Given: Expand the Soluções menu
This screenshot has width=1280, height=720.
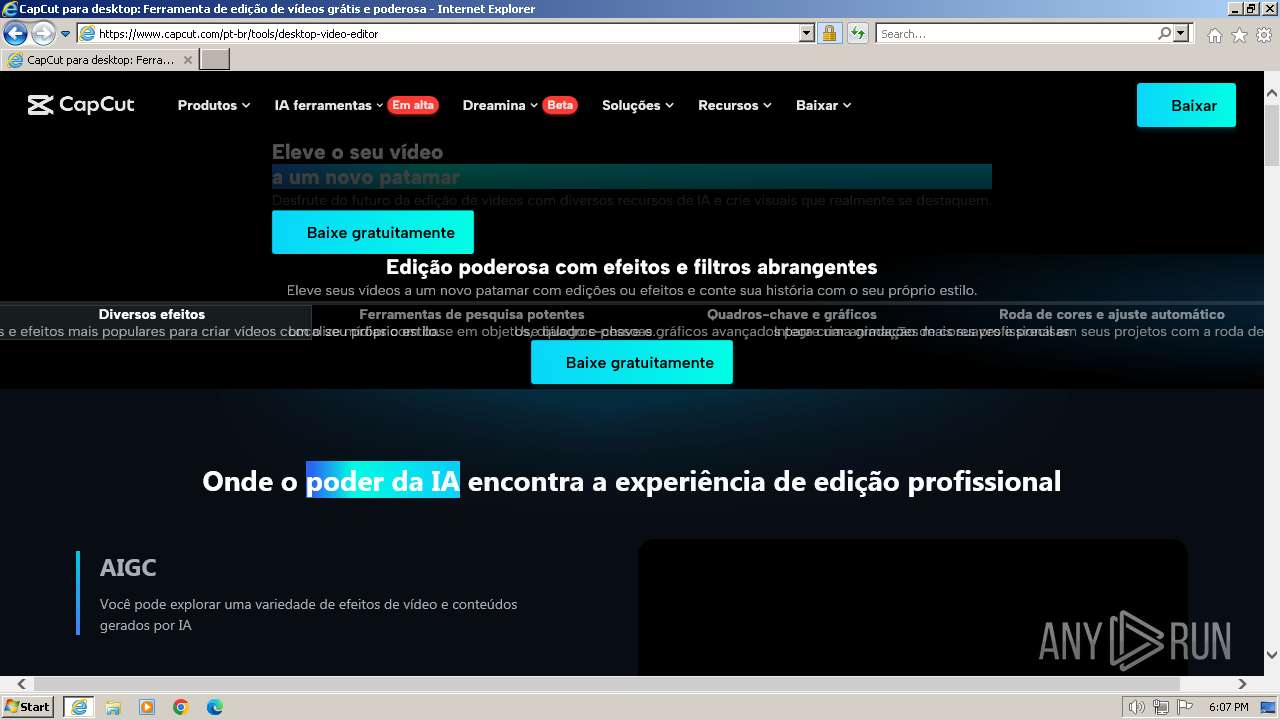Looking at the screenshot, I should (x=638, y=105).
